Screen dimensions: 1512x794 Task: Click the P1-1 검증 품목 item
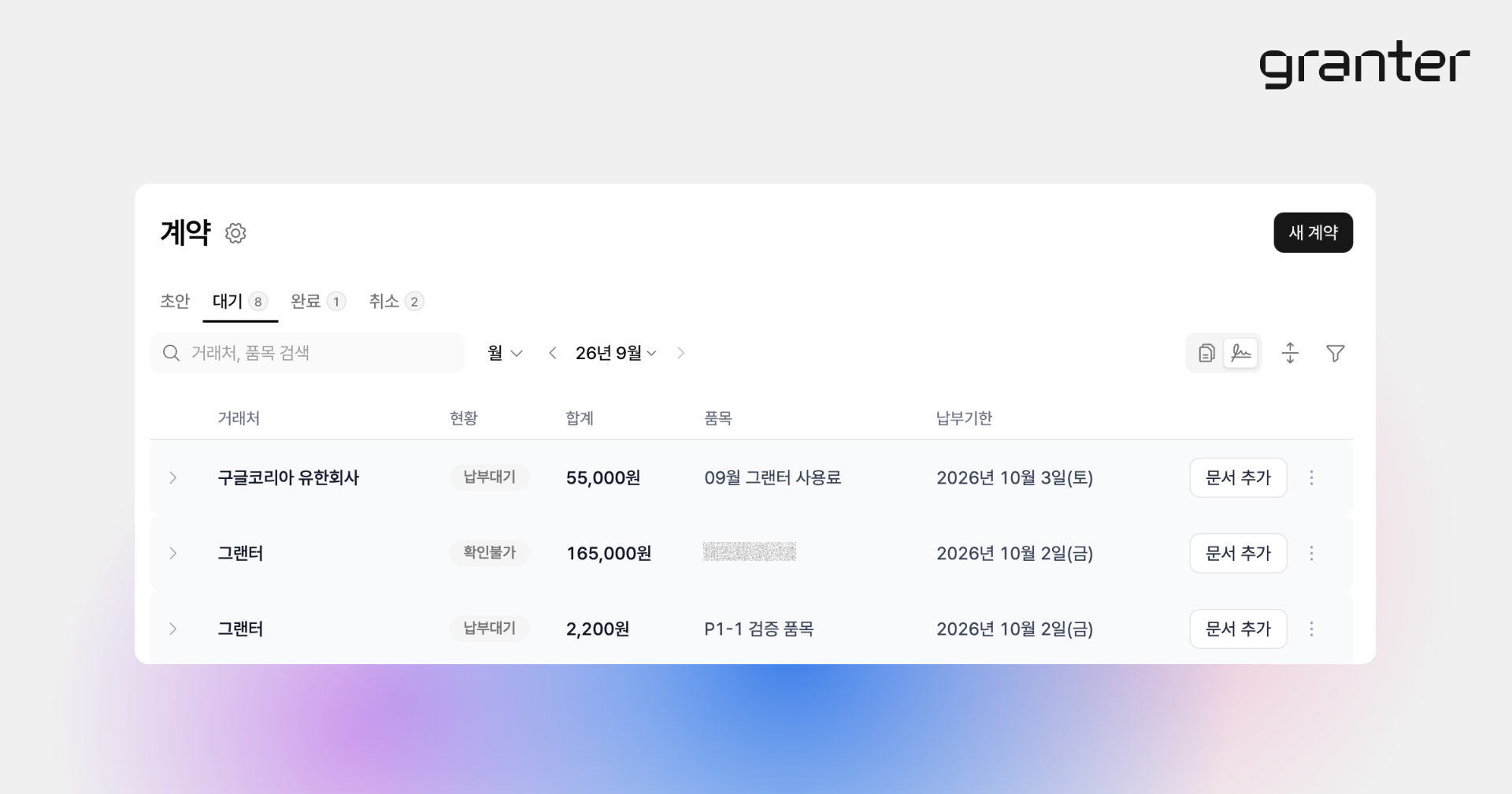pyautogui.click(x=759, y=629)
